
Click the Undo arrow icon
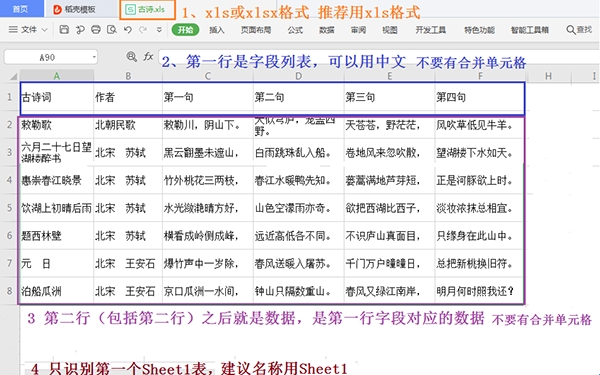coord(128,29)
